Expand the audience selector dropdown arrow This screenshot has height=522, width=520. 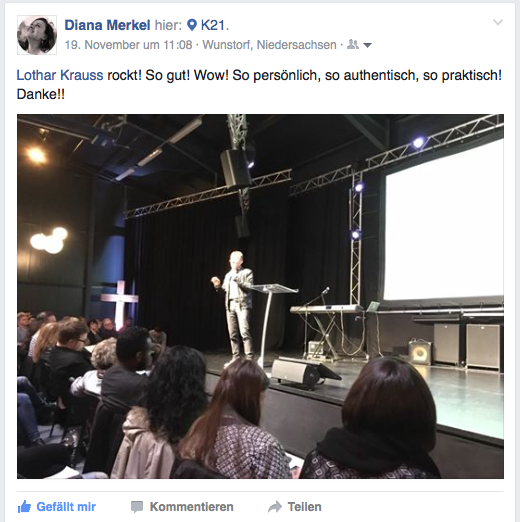tap(367, 45)
